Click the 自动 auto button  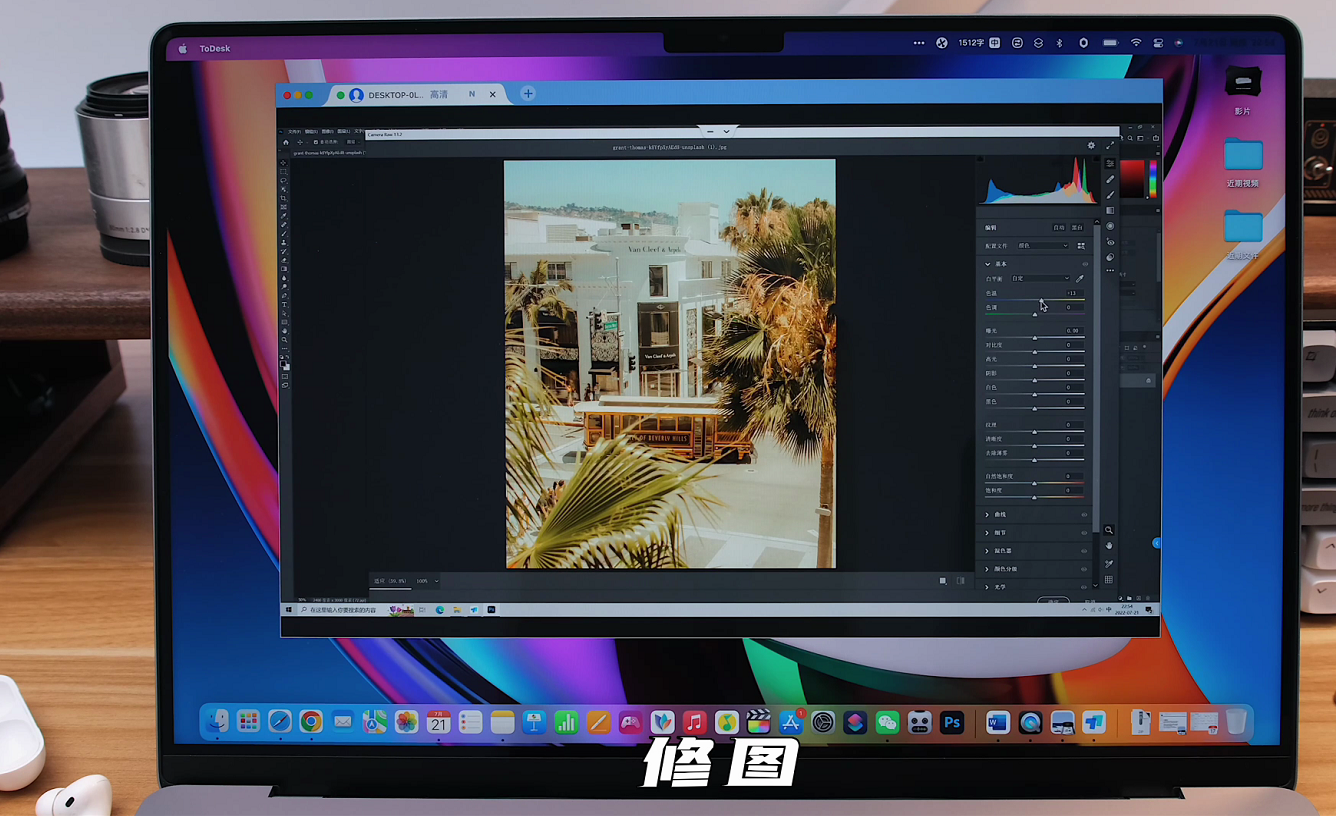1059,228
